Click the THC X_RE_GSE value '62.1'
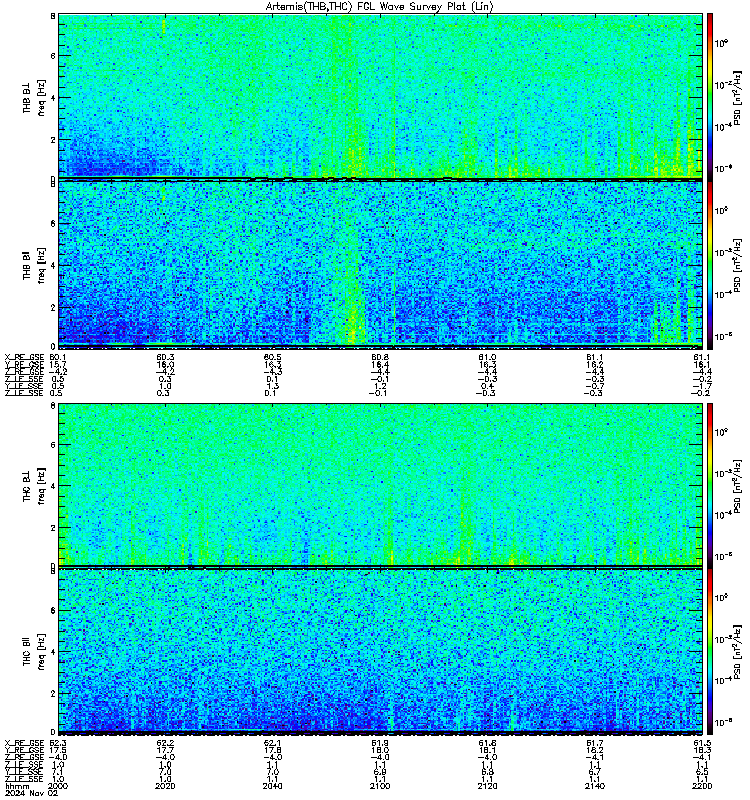This screenshot has width=750, height=800. click(x=272, y=743)
